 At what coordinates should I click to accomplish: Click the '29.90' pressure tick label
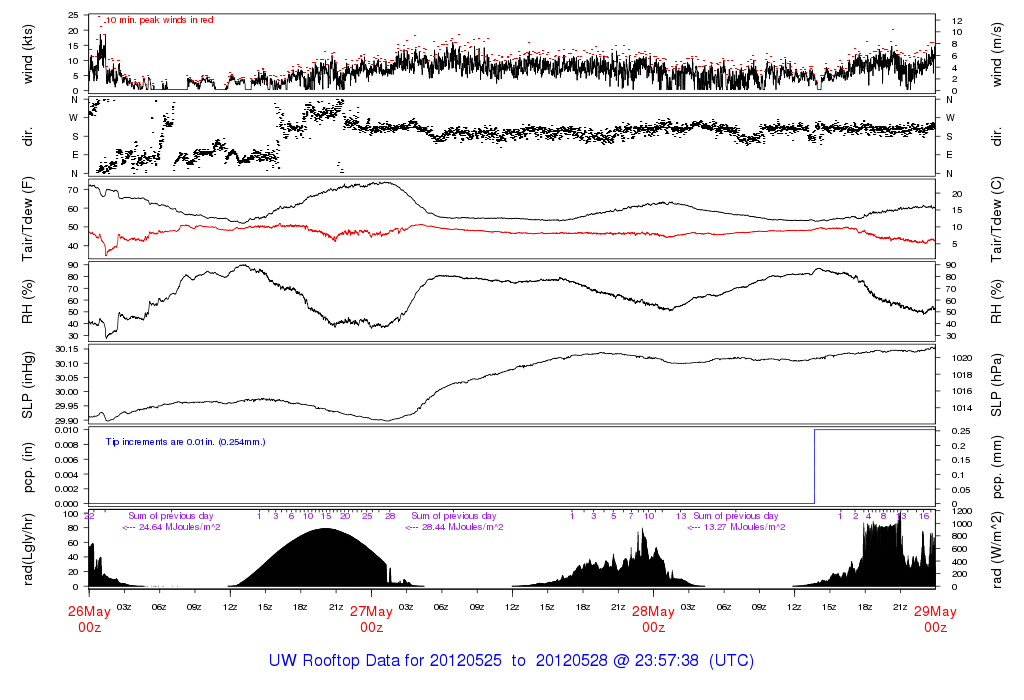67,421
